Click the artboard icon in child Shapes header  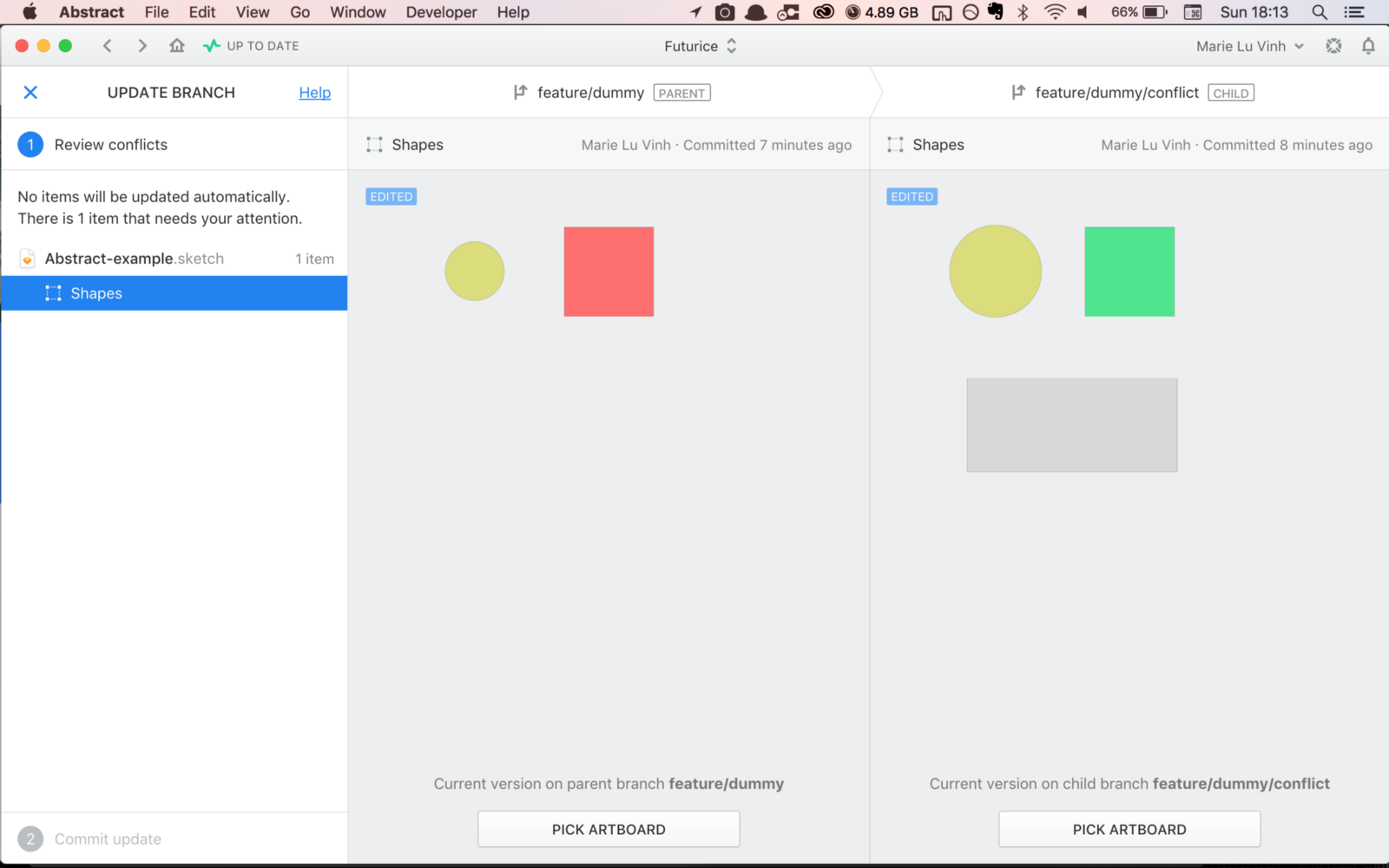[x=895, y=145]
